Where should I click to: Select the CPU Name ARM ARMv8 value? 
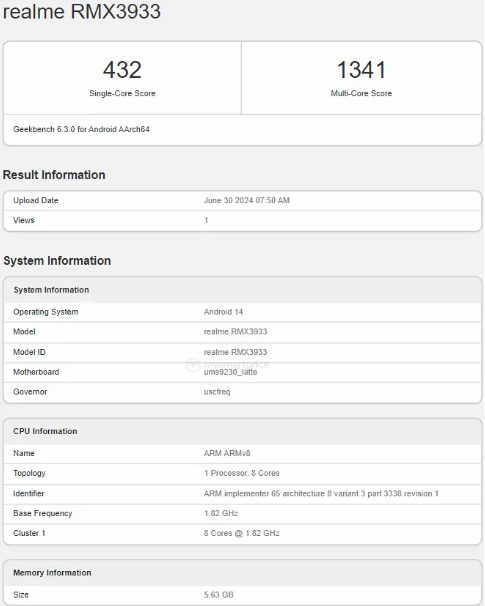(227, 453)
